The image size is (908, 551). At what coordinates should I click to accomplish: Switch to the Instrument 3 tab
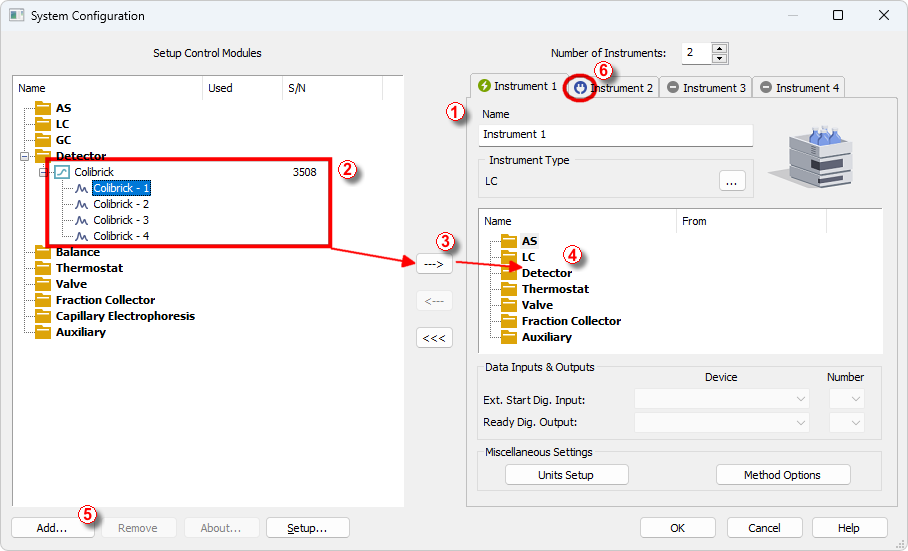[x=706, y=87]
